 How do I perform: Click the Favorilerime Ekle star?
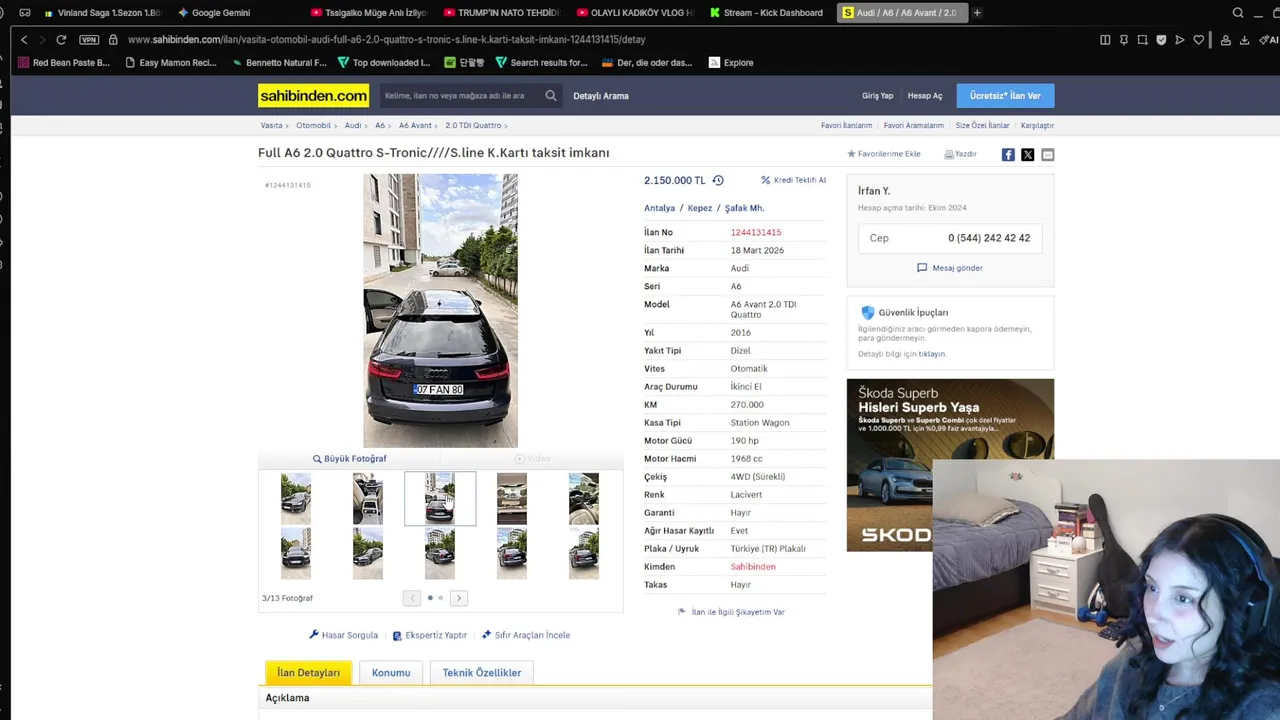coord(851,154)
